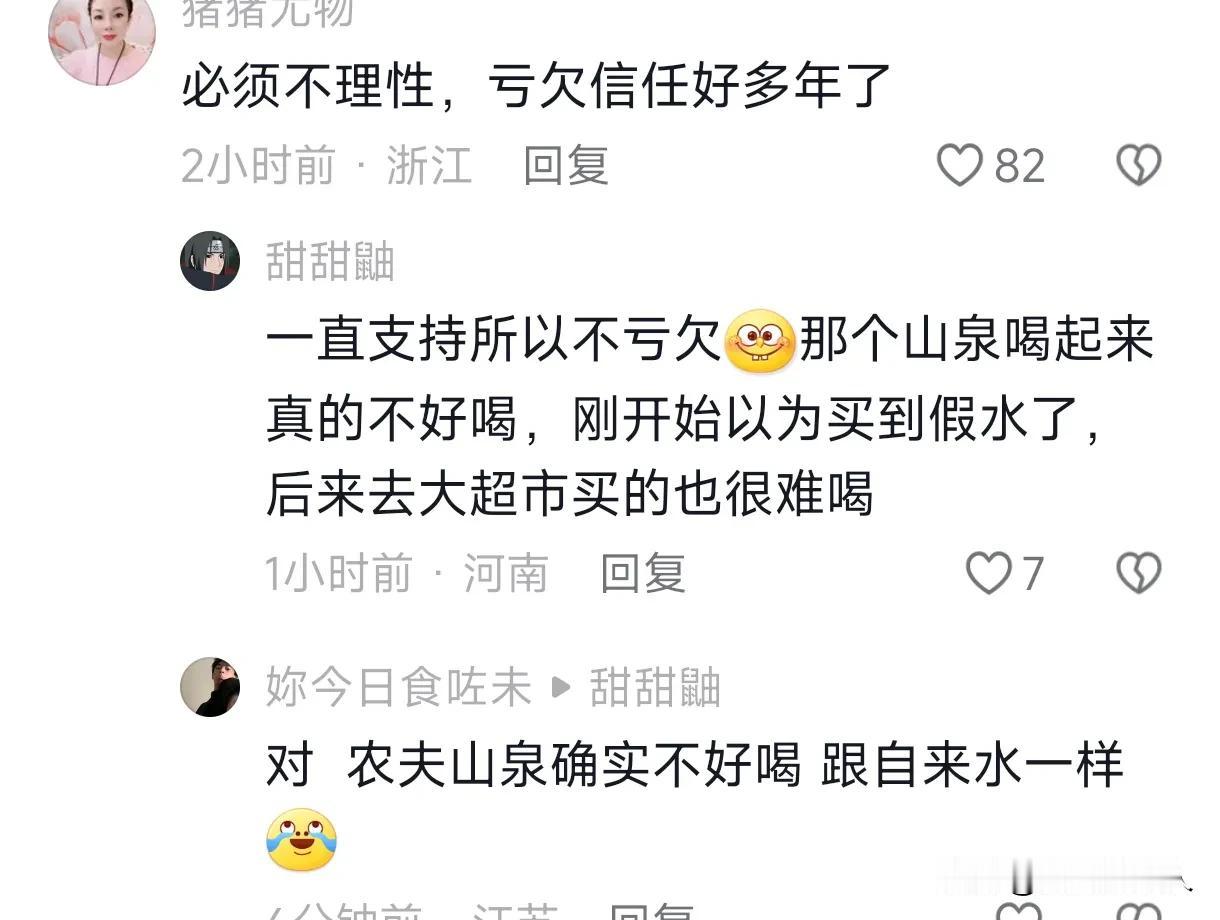
Task: Tap the crying-laughing emoji under 农夫山泉 comment
Action: [x=301, y=840]
